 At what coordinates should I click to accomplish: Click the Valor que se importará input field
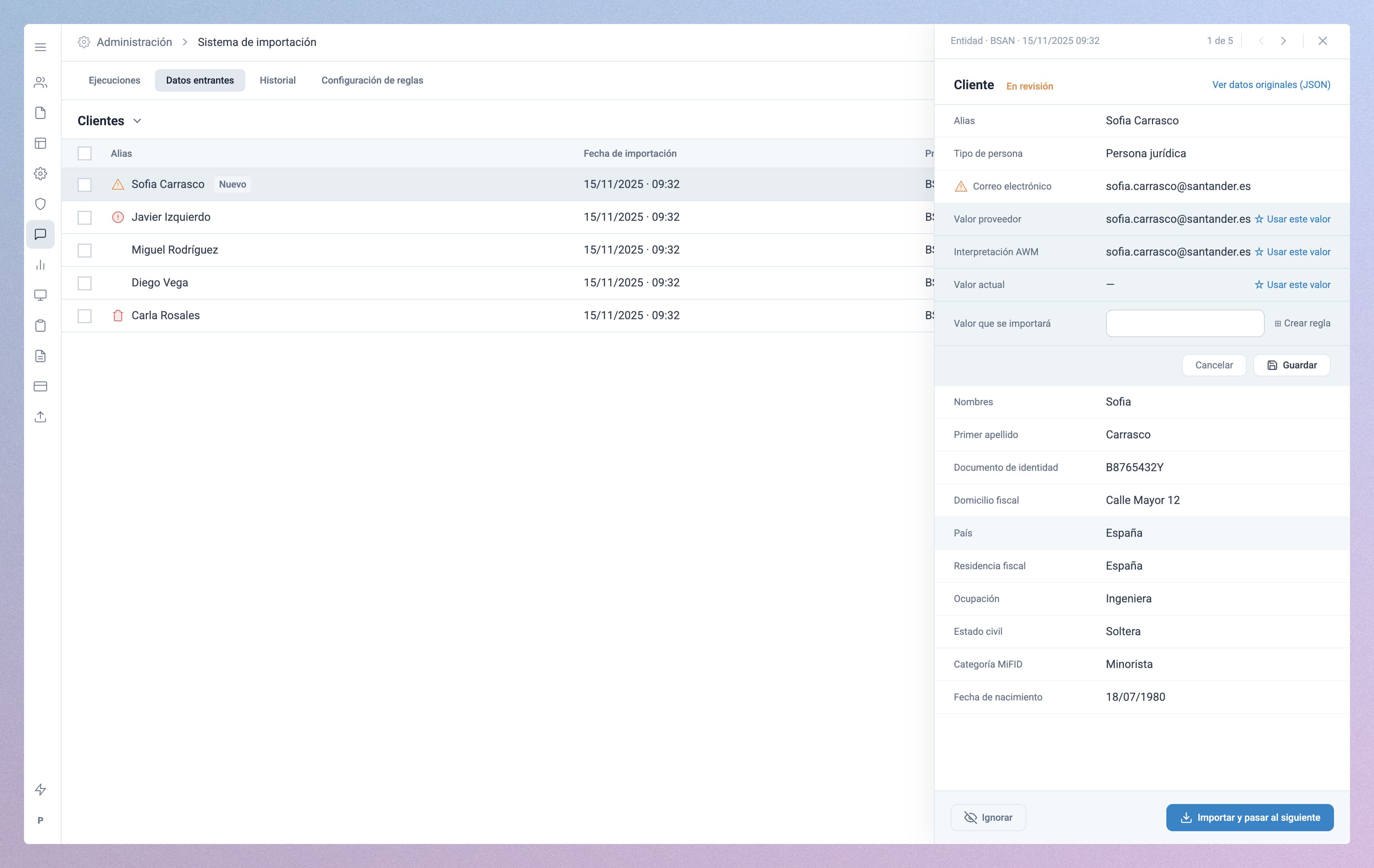coord(1185,323)
